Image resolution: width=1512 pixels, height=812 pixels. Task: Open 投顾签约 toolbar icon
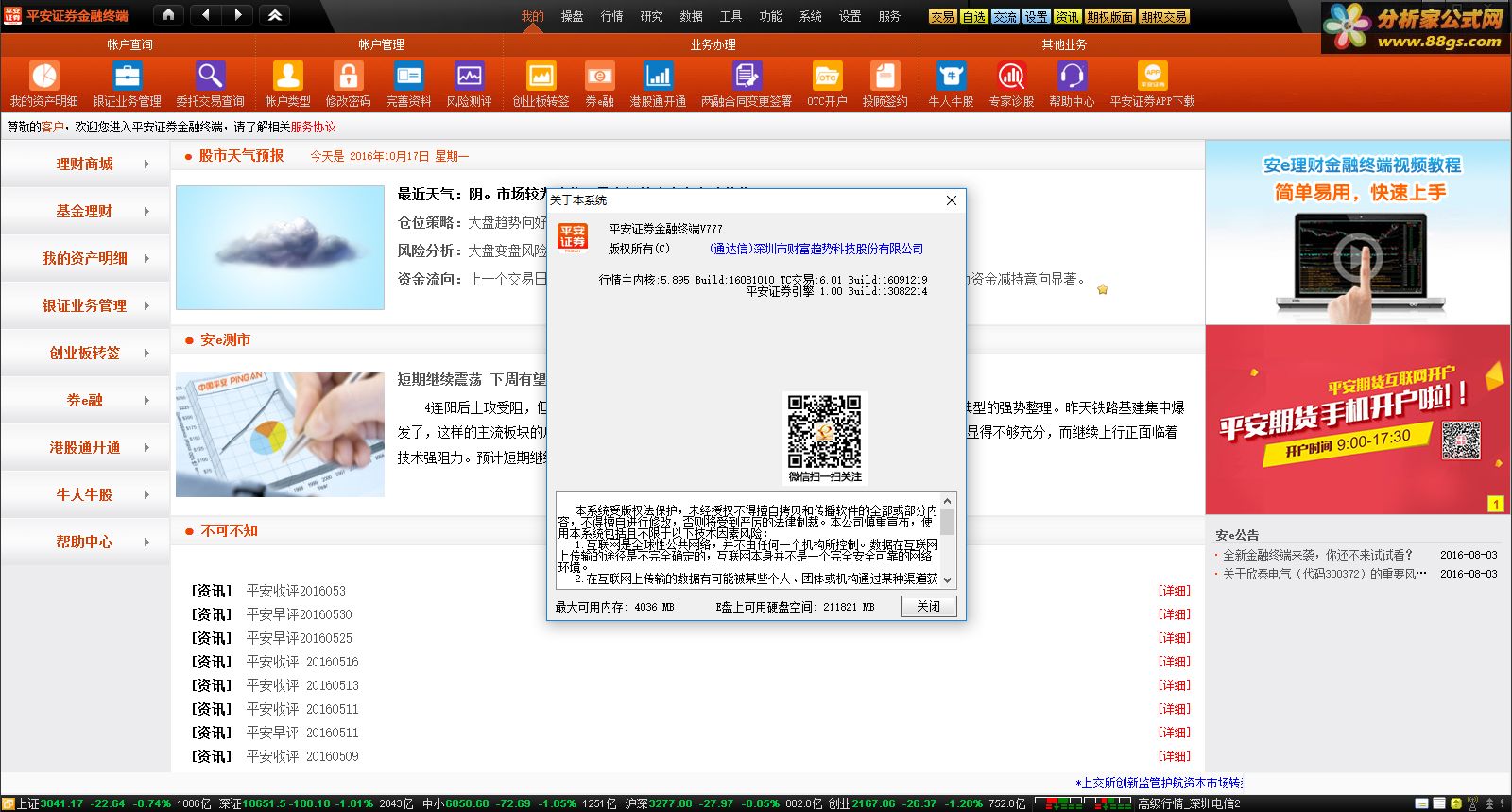coord(885,76)
